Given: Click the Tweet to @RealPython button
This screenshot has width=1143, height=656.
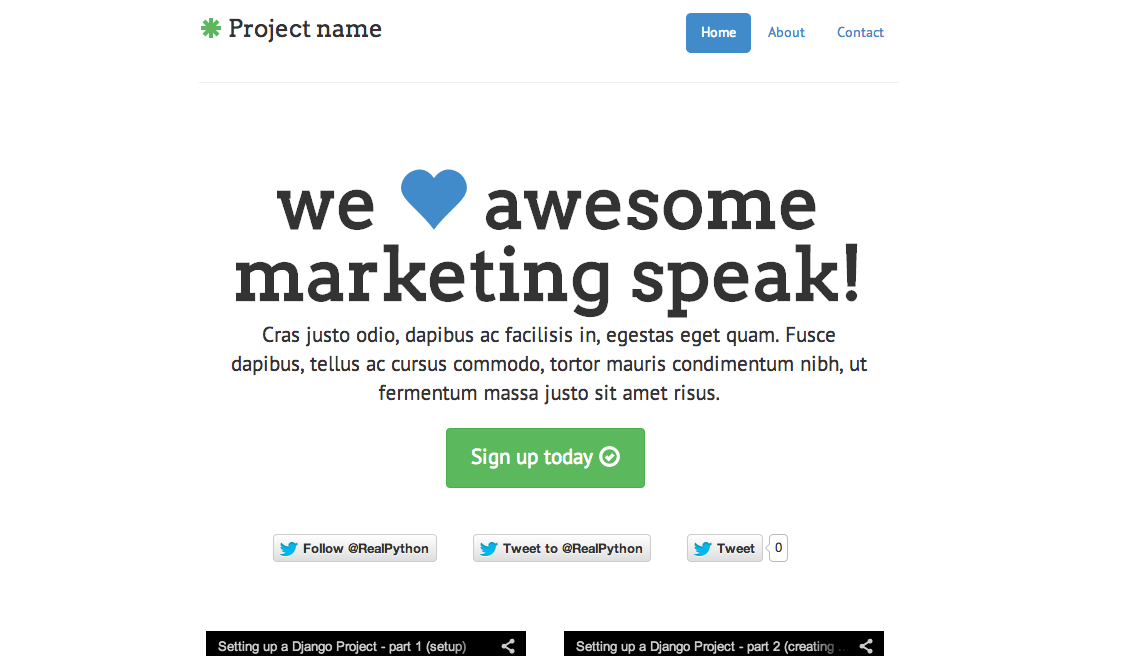Looking at the screenshot, I should pyautogui.click(x=561, y=548).
